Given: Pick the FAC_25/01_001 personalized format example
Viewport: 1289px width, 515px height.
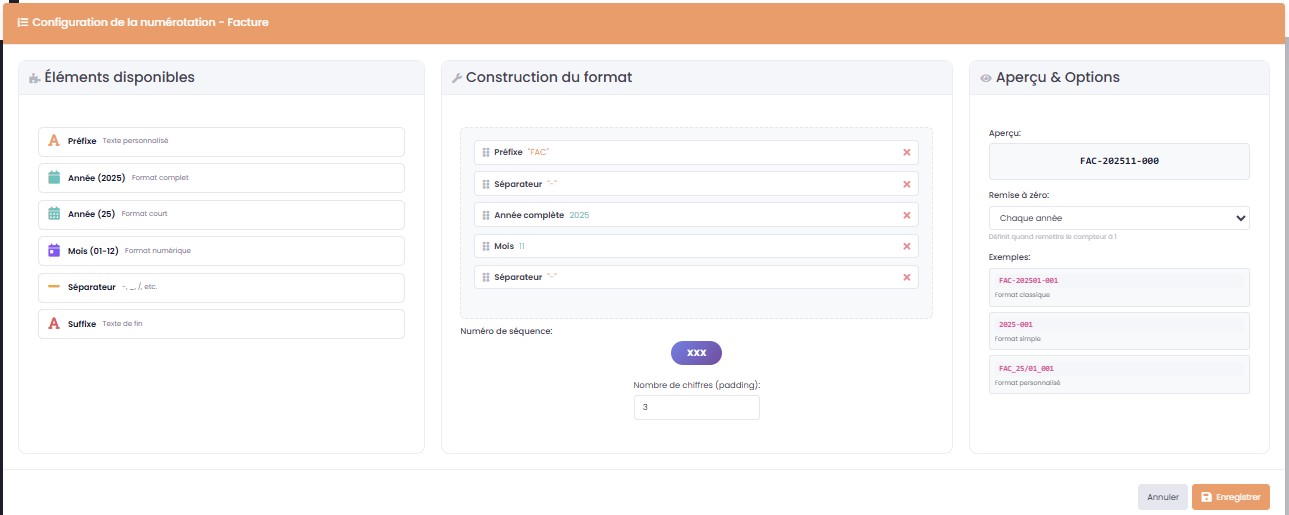Looking at the screenshot, I should (x=1119, y=374).
